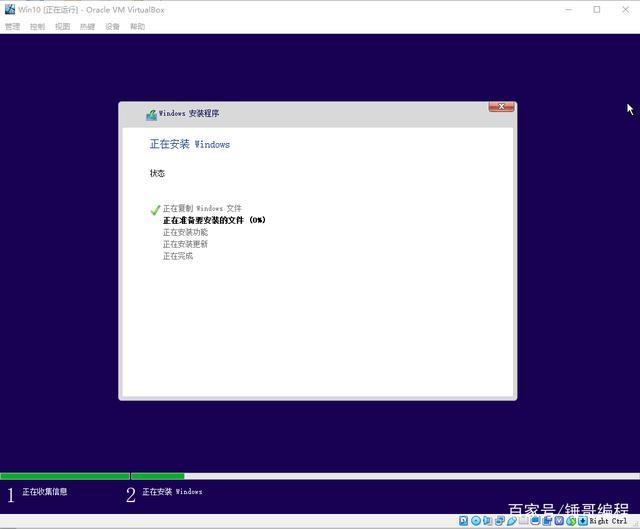Click the network adapter icon in status bar
640x529 pixels.
pos(500,521)
